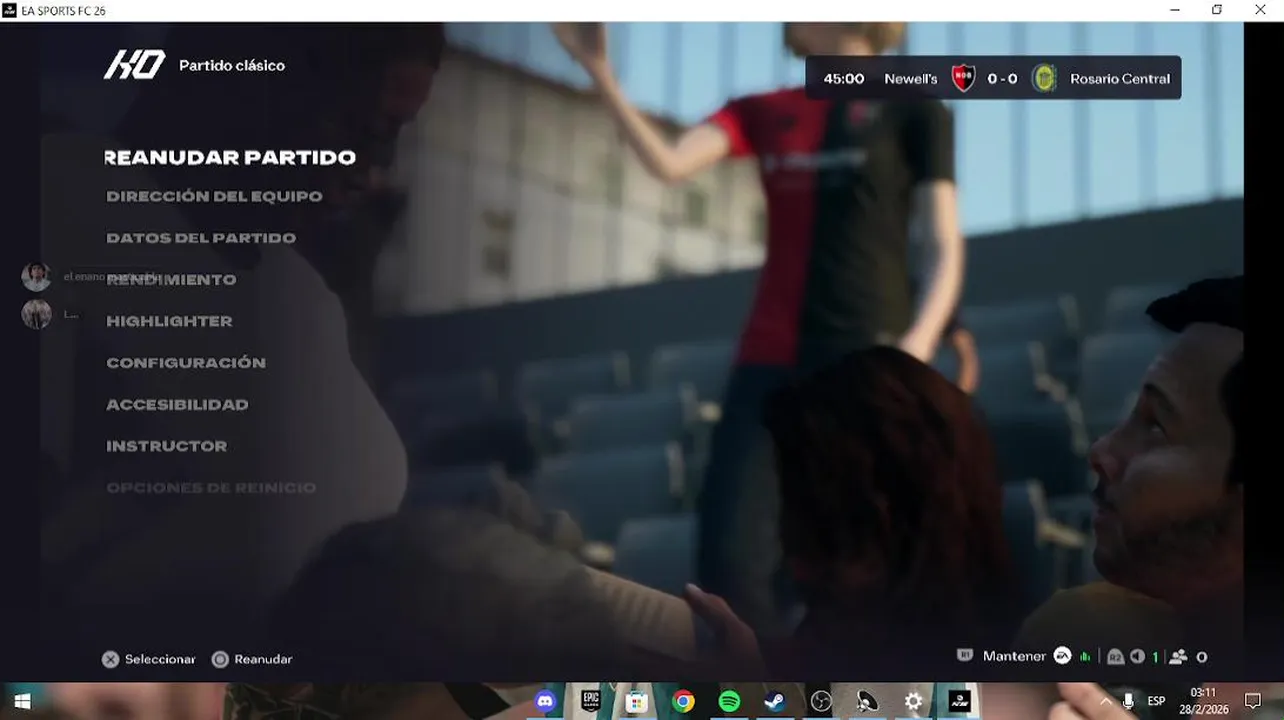Open Configuración menu entry
This screenshot has width=1284, height=720.
[x=186, y=363]
